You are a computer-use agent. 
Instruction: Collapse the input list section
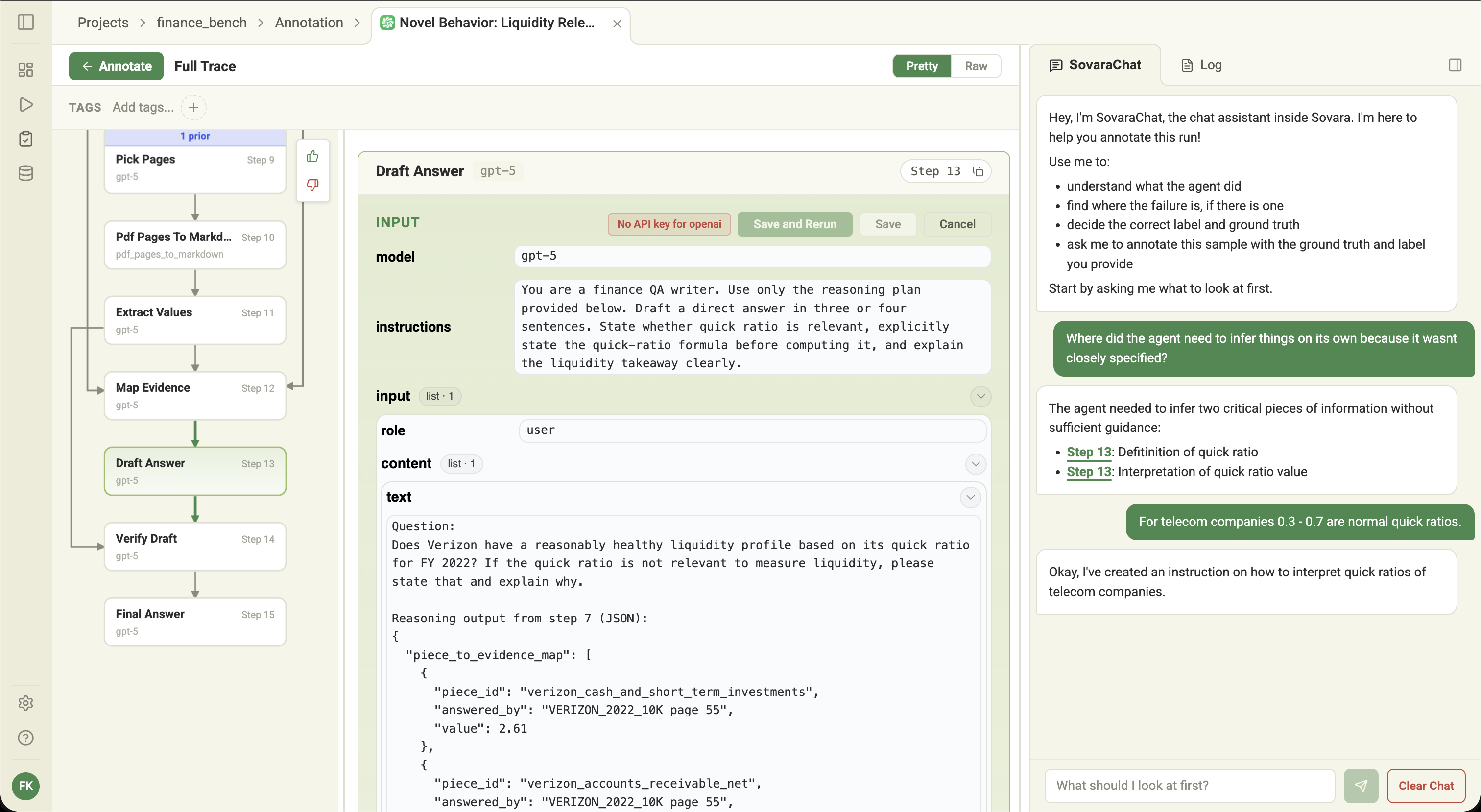click(x=981, y=396)
